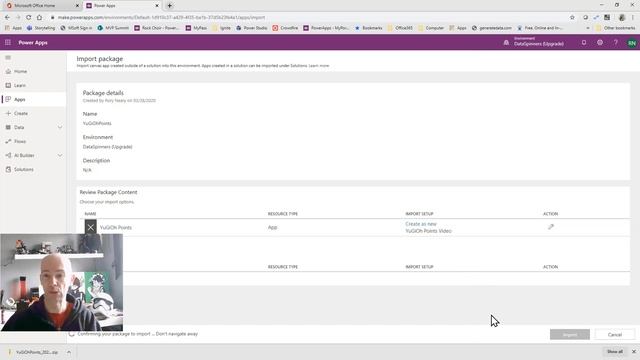Click the Flows icon in sidebar
This screenshot has width=640, height=360.
click(8, 141)
